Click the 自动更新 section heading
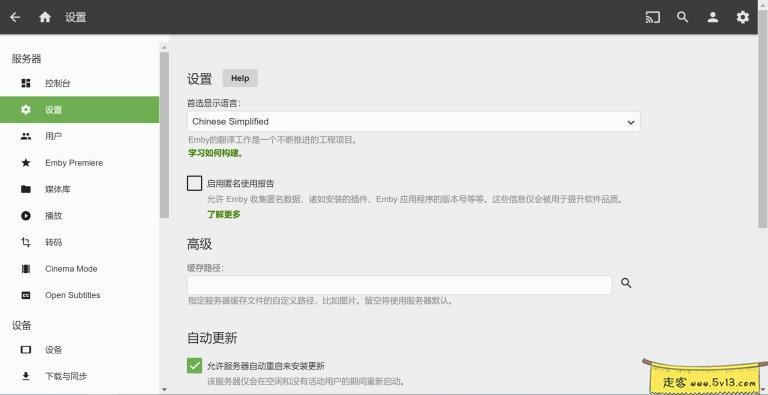 pyautogui.click(x=212, y=338)
